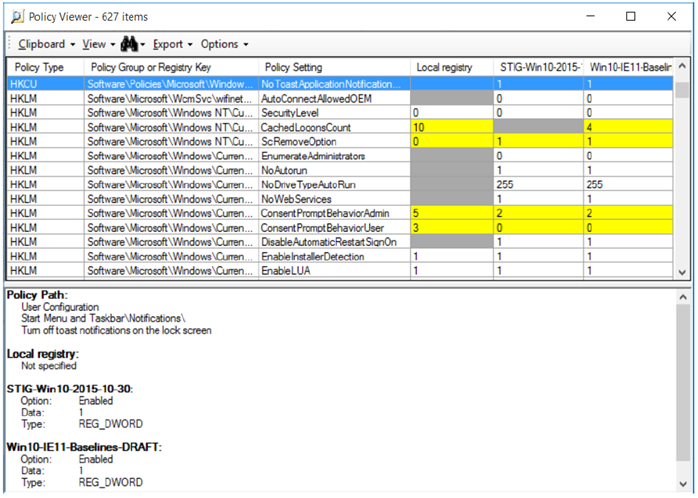Click the STIG-Win10-2015 column header

(x=538, y=67)
